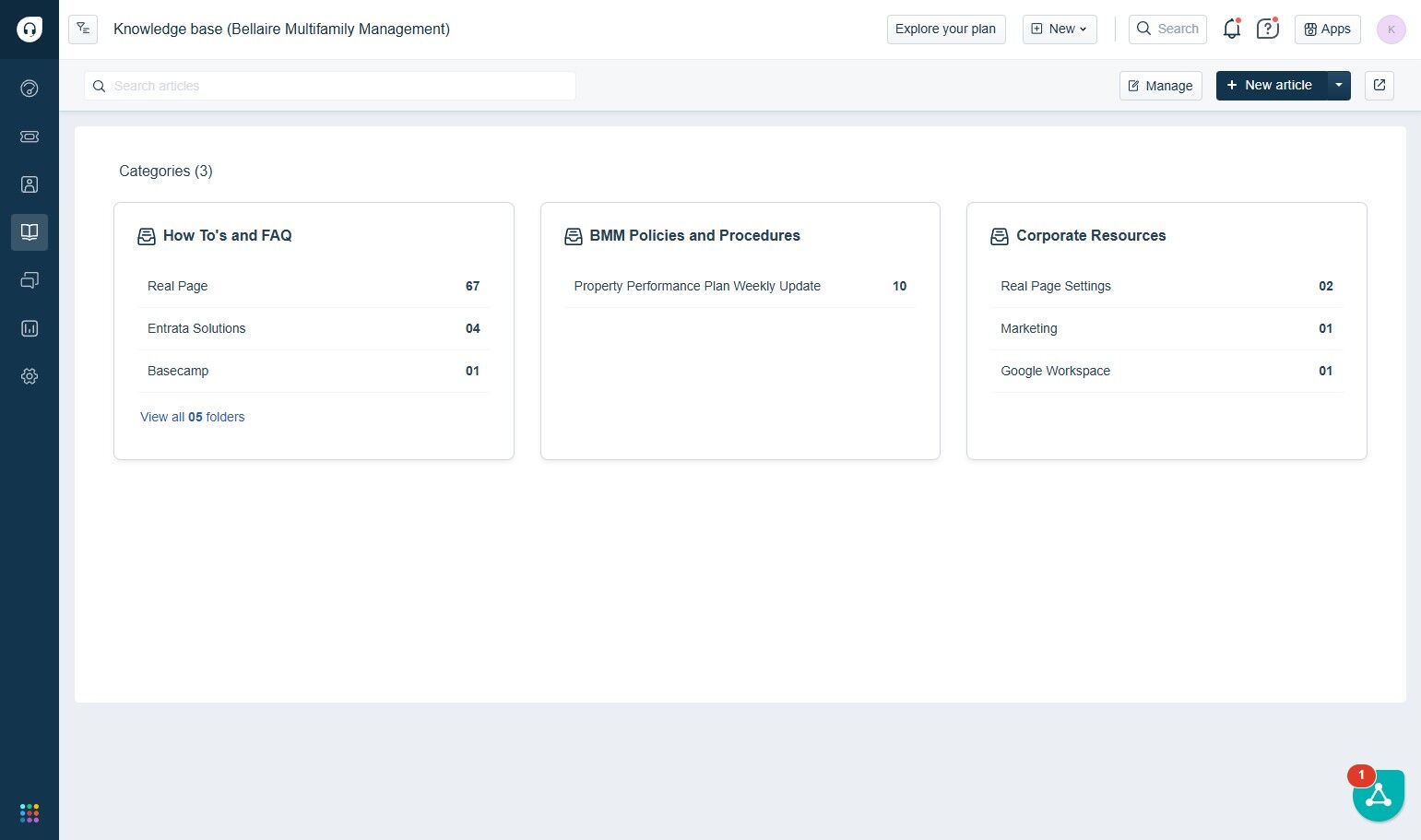
Task: Open knowledge base portal in new window
Action: (x=1380, y=85)
